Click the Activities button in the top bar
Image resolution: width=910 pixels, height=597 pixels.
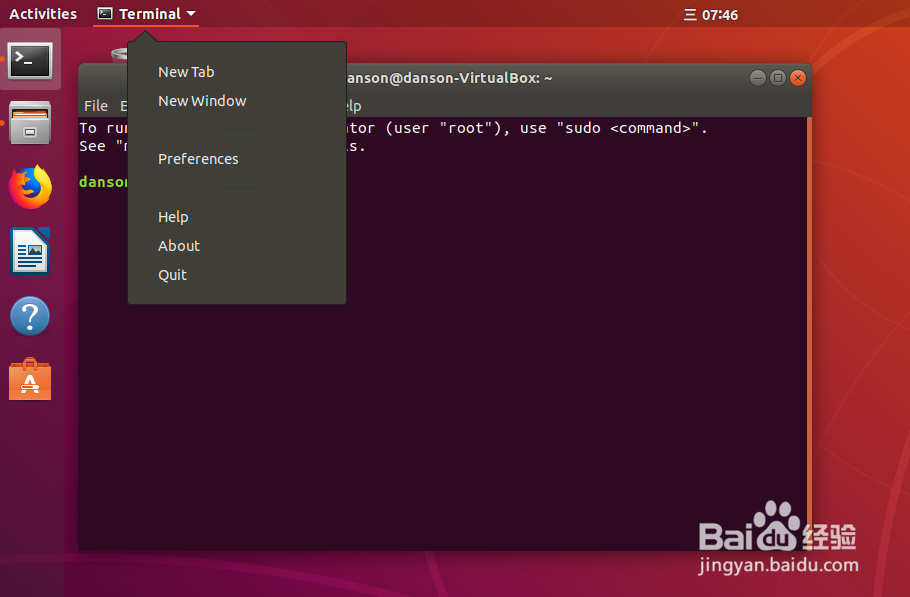43,14
